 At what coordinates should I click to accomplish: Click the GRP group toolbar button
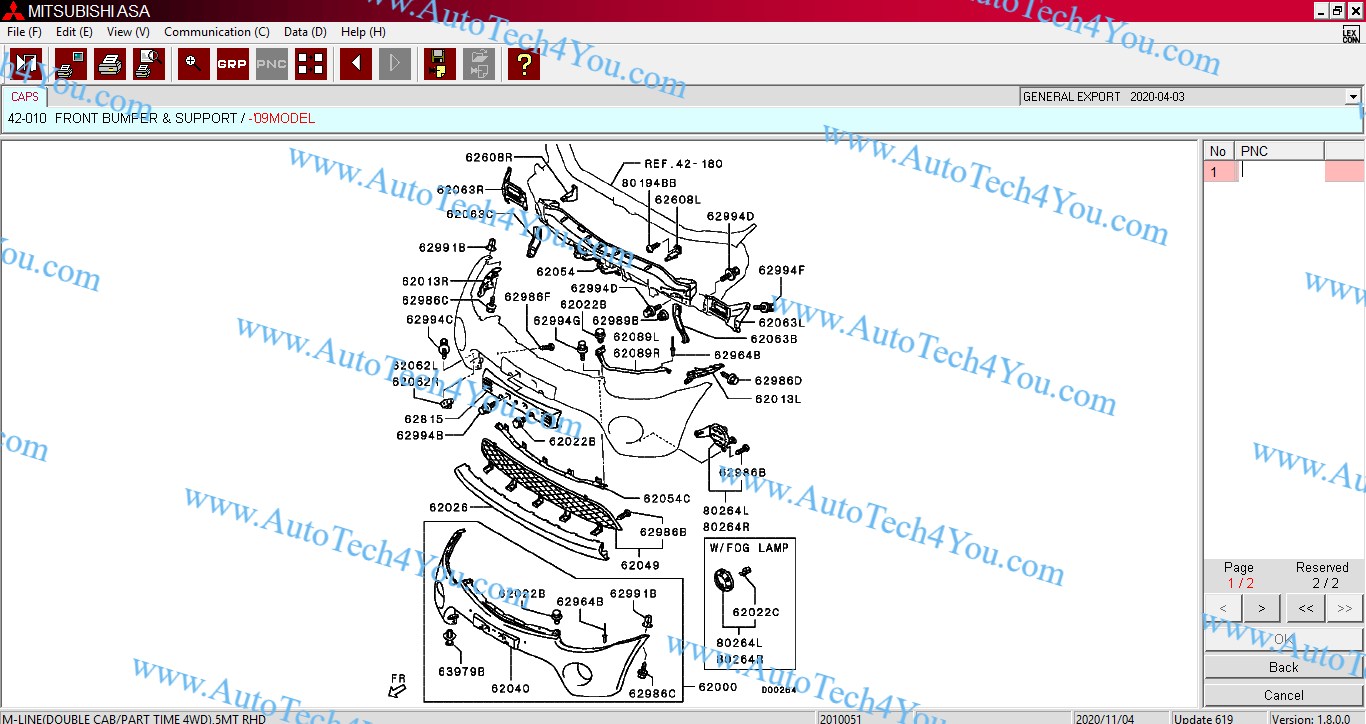point(232,64)
